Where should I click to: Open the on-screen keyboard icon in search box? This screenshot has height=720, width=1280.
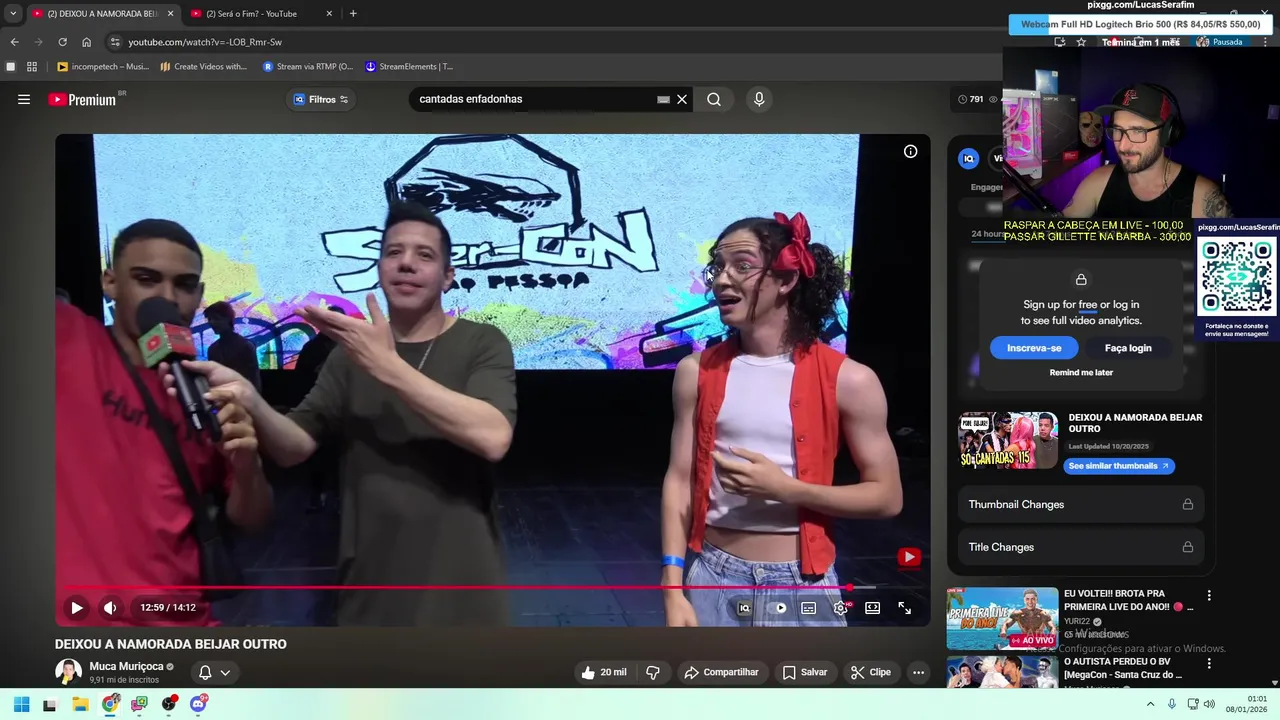pyautogui.click(x=663, y=99)
